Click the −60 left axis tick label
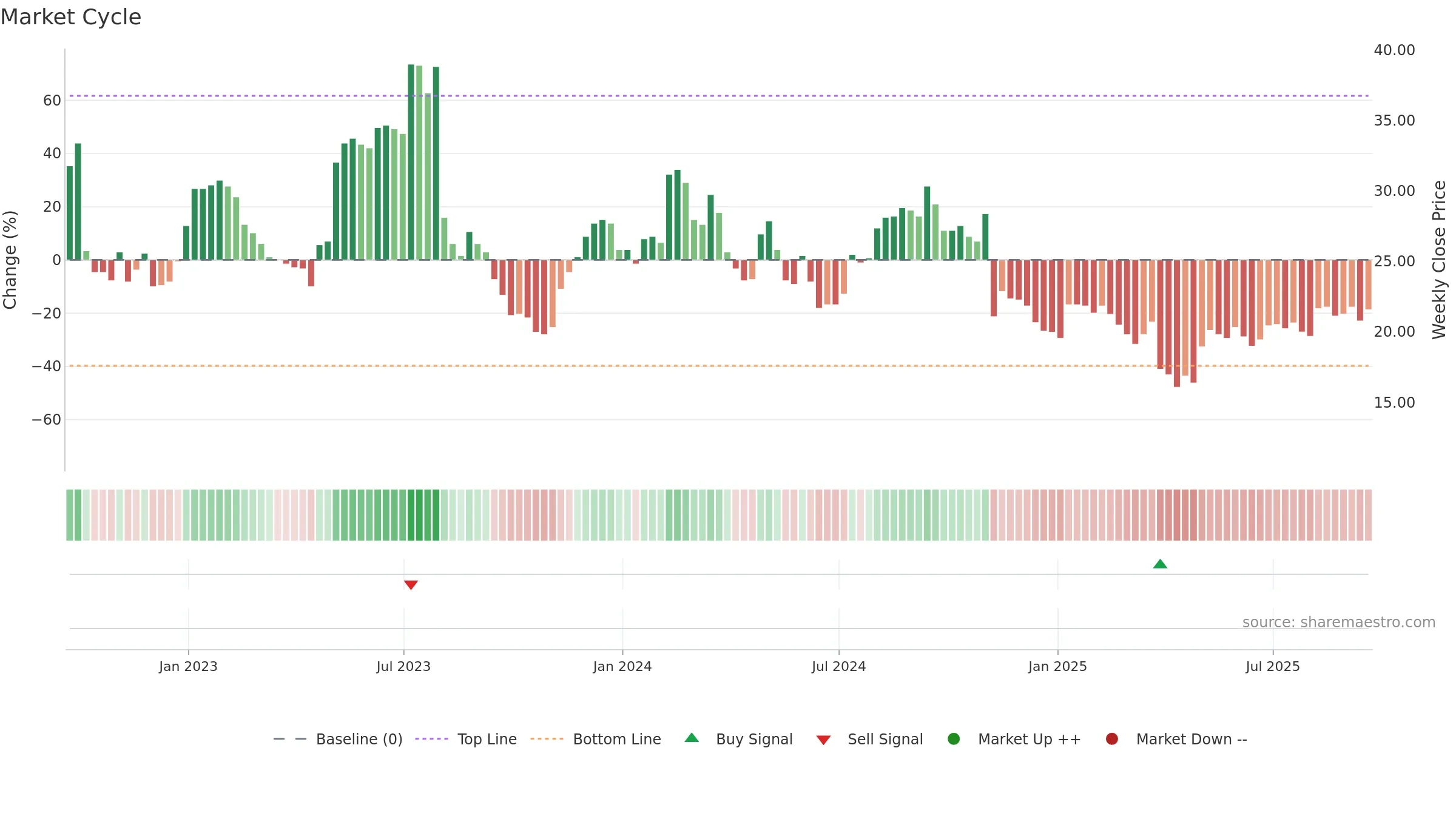 pyautogui.click(x=47, y=419)
